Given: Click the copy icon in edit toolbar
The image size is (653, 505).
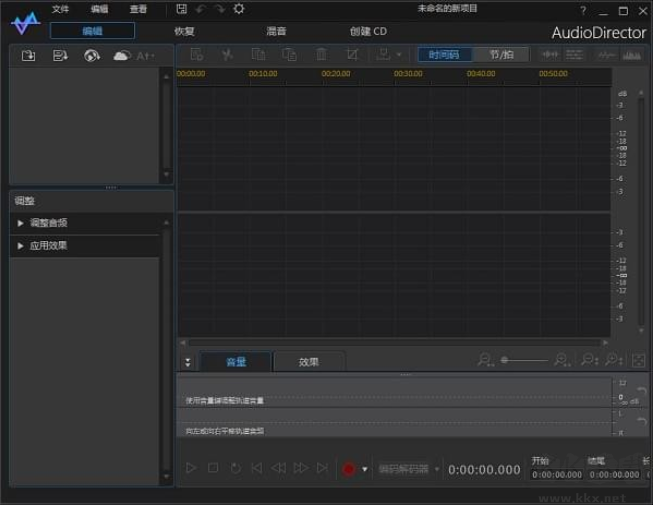Looking at the screenshot, I should click(x=258, y=55).
